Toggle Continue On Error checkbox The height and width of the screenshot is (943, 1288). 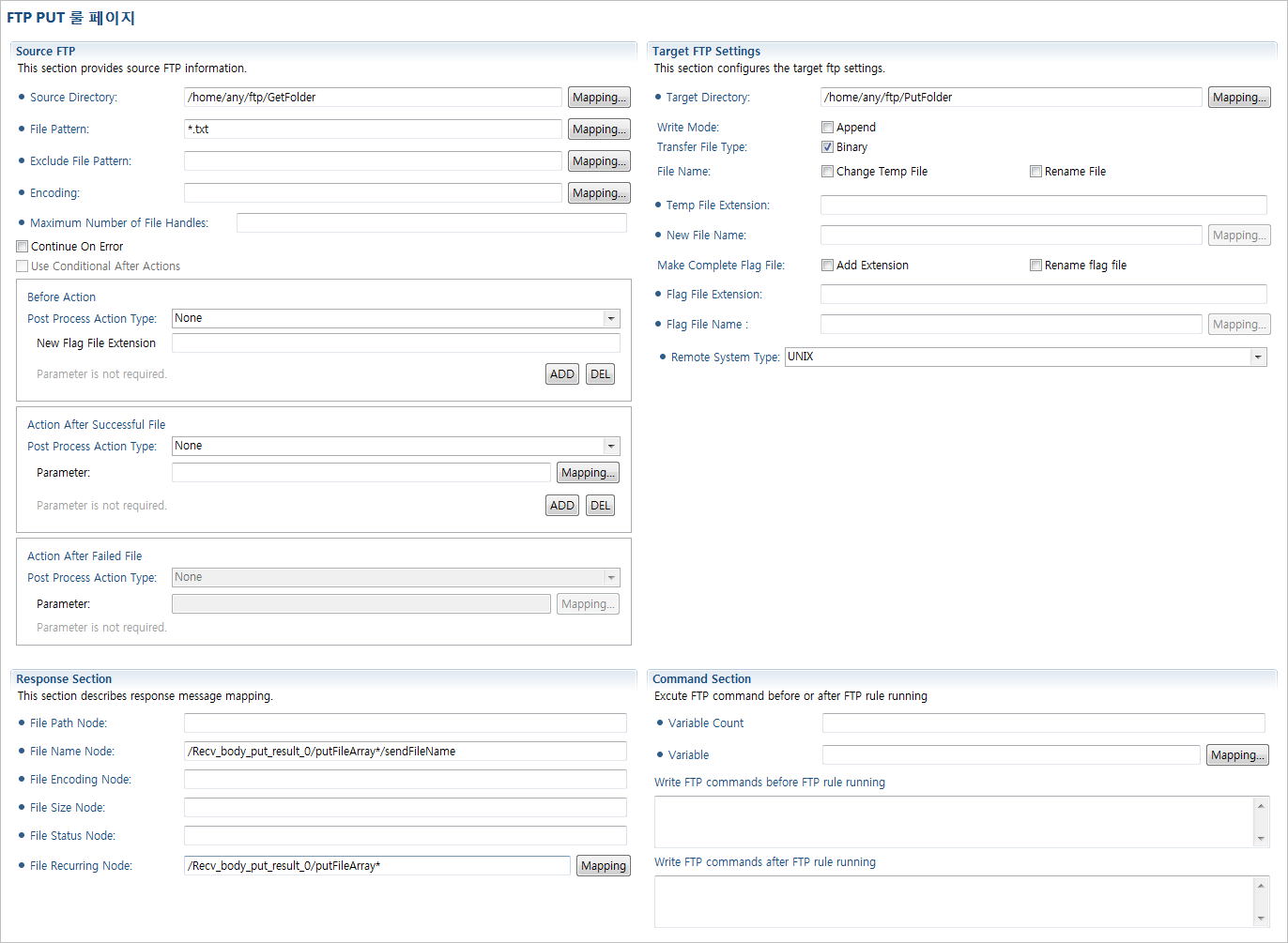click(23, 247)
